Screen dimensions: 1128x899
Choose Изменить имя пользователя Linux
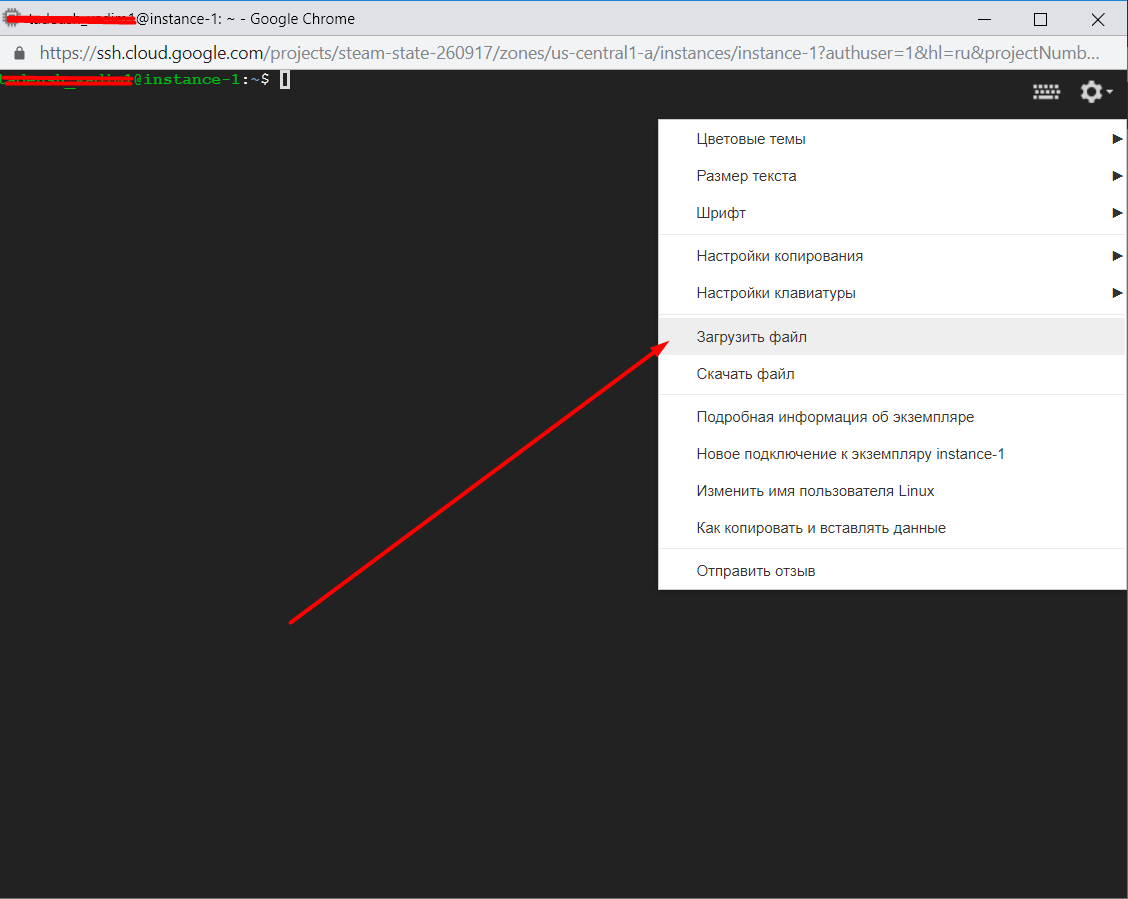point(892,491)
